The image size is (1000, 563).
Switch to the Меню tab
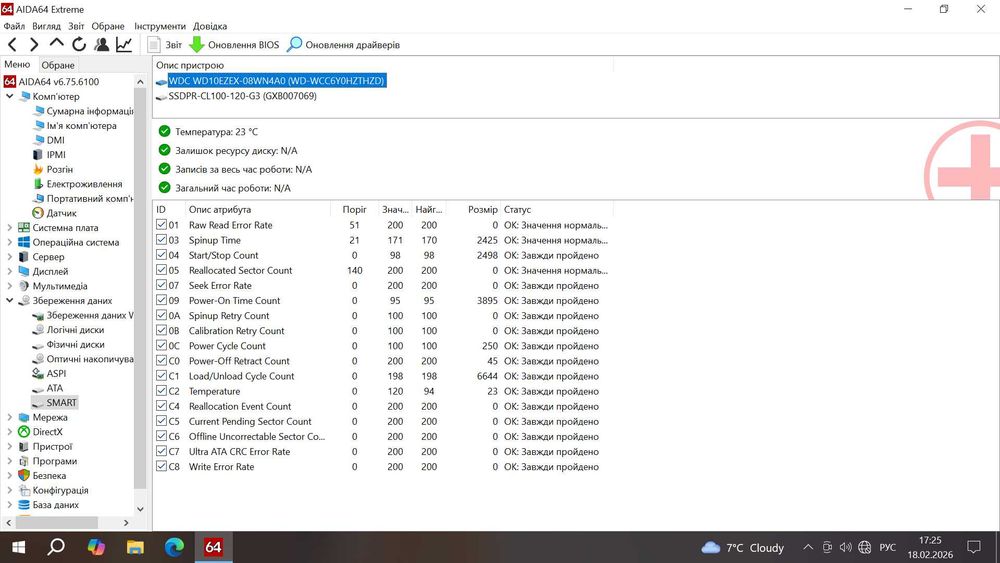coord(17,64)
